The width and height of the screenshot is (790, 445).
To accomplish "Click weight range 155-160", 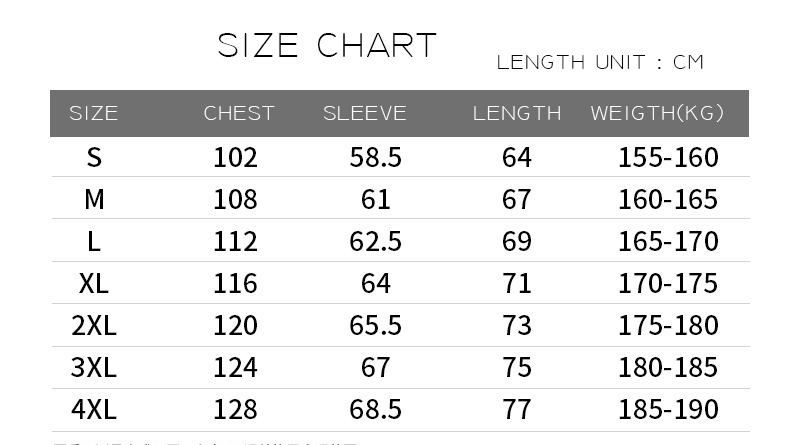I will (x=668, y=157).
